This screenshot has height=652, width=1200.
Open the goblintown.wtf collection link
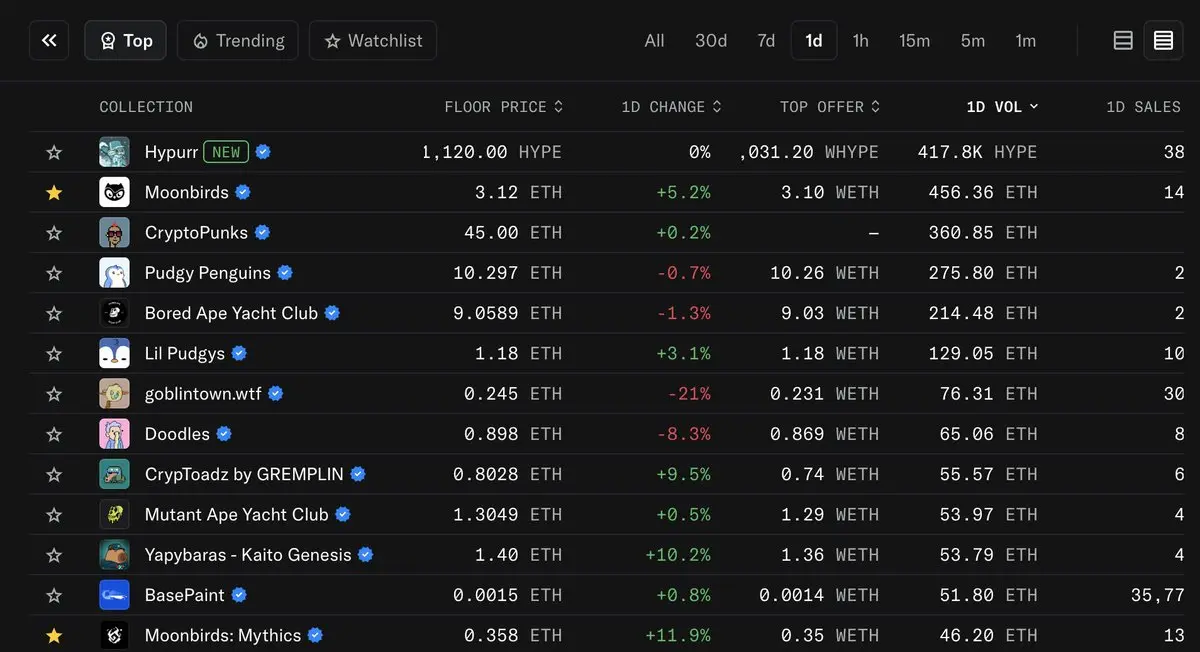tap(203, 394)
